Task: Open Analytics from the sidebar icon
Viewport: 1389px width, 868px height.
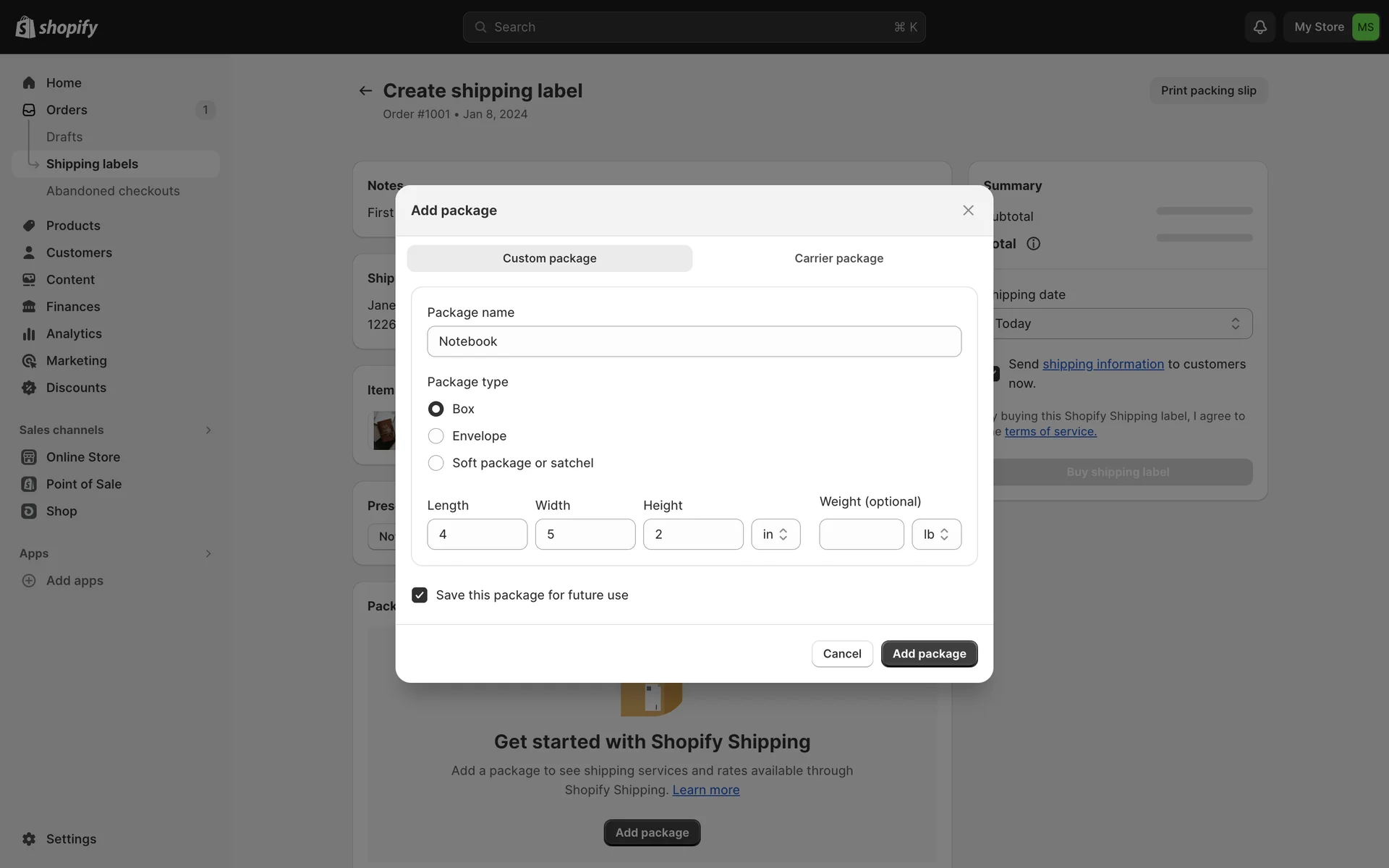Action: (x=29, y=333)
